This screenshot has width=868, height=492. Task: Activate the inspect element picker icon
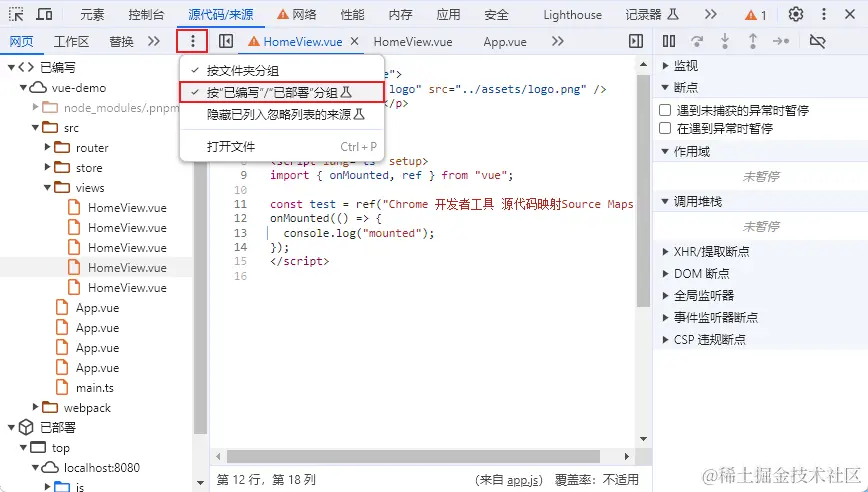click(17, 14)
